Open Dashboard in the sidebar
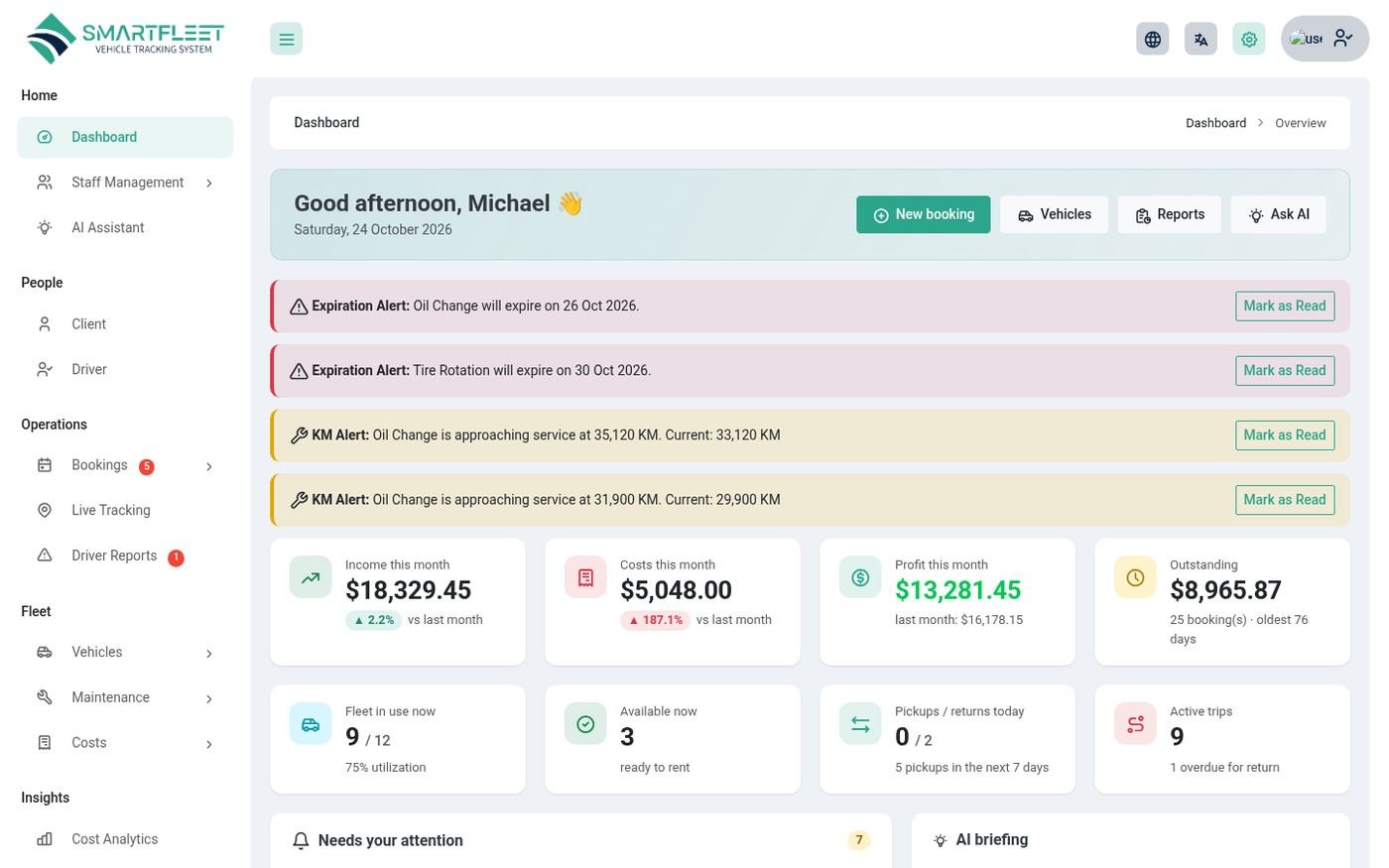The width and height of the screenshot is (1389, 868). point(125,137)
